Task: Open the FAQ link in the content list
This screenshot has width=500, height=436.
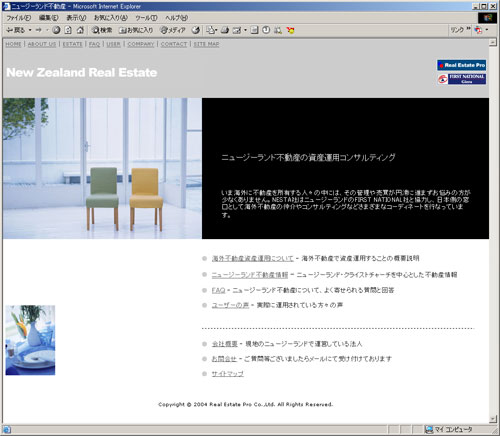Action: (218, 290)
